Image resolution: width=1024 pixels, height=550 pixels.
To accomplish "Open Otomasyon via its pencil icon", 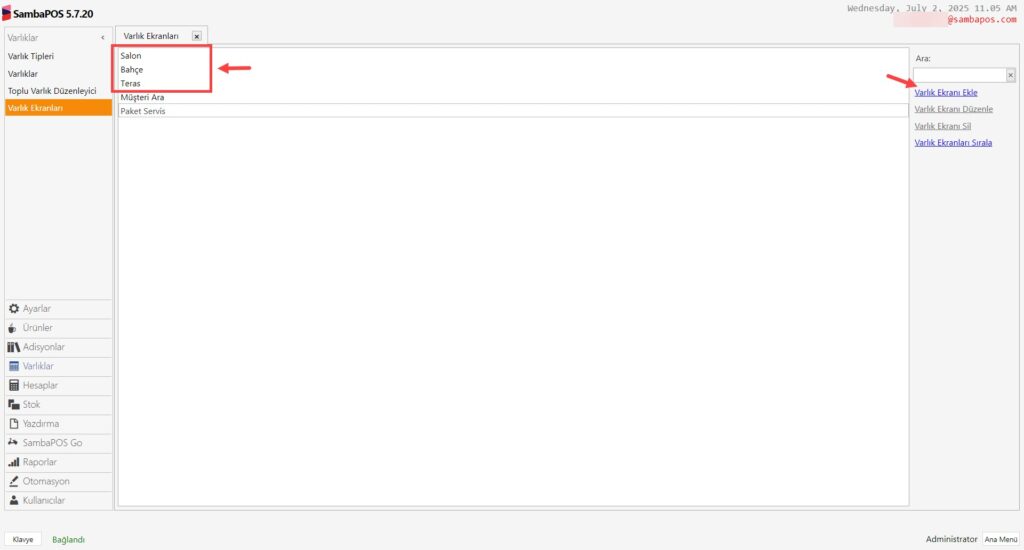I will coord(14,481).
